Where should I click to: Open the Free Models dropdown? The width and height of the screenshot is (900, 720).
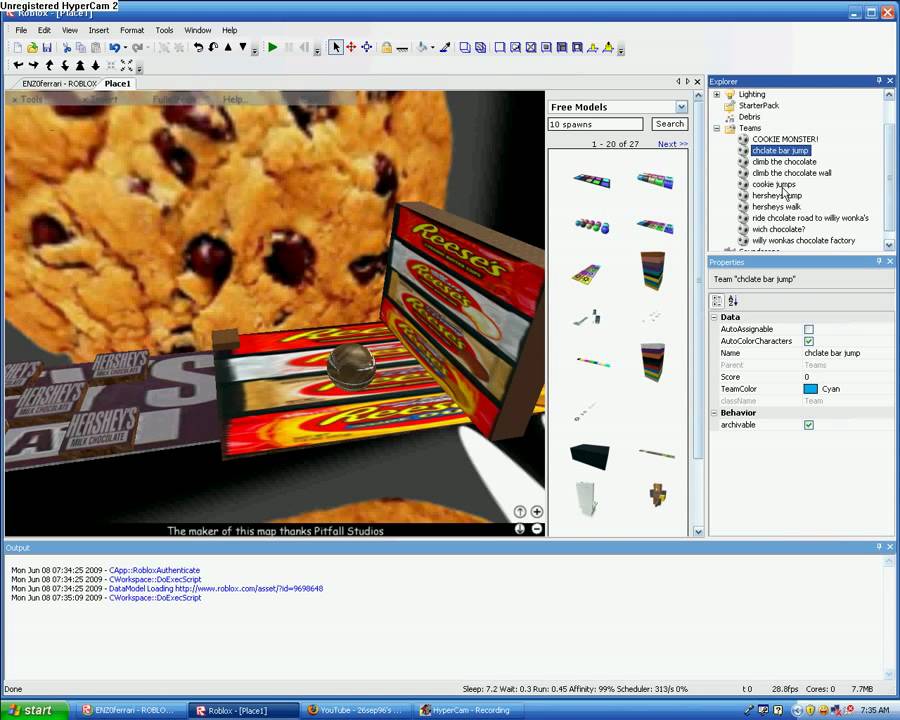681,107
